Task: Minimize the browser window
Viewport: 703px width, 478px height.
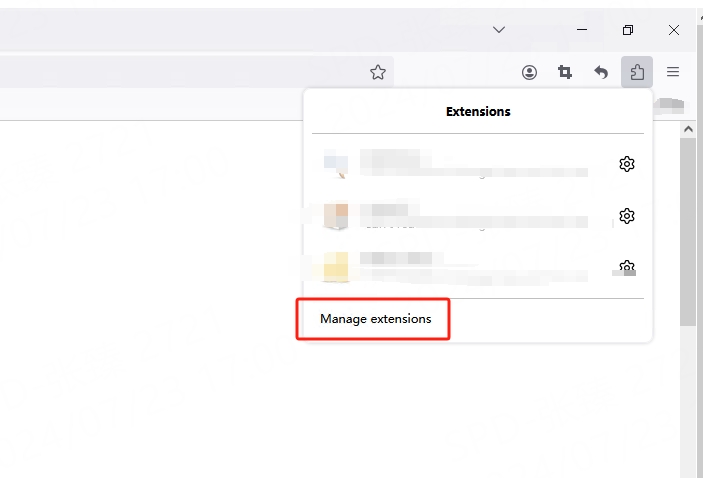Action: pos(582,30)
